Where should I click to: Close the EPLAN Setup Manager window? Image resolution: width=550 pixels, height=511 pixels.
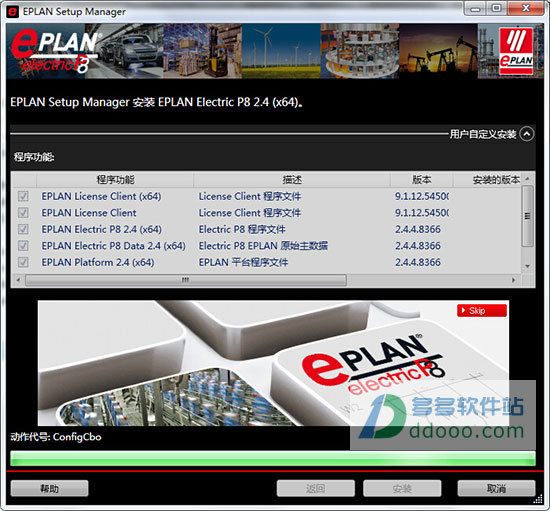(525, 9)
